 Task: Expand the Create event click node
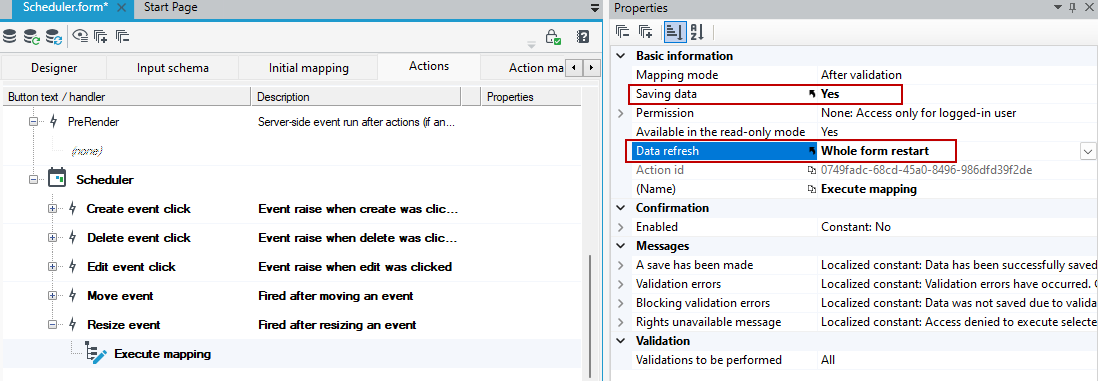(x=52, y=209)
